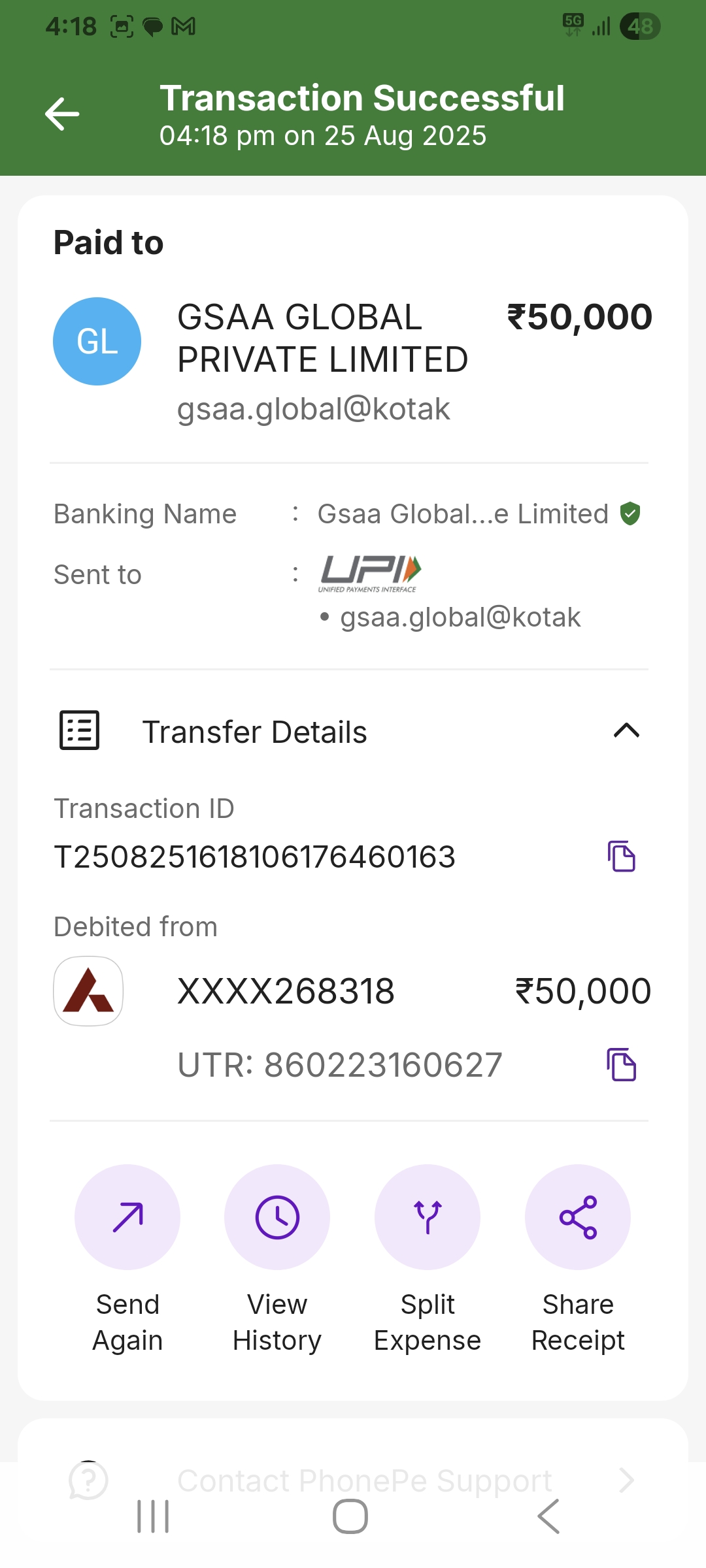
Task: Tap the Transfer Details heading
Action: click(x=255, y=732)
